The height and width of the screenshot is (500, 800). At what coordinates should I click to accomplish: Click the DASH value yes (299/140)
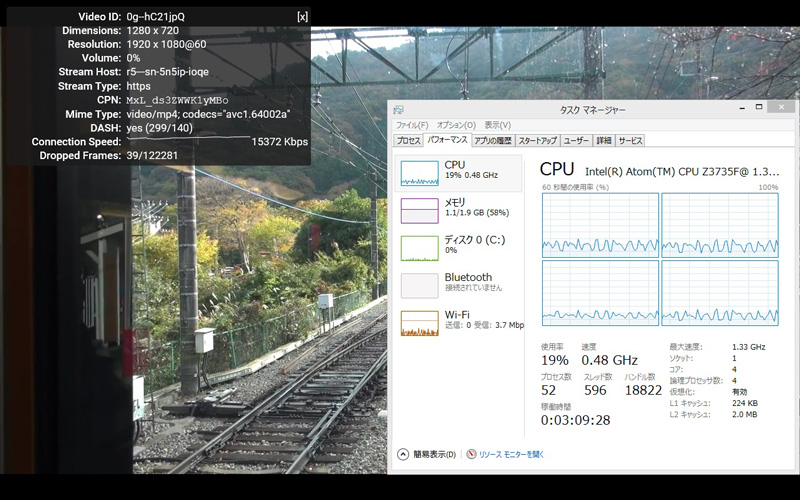(x=160, y=128)
